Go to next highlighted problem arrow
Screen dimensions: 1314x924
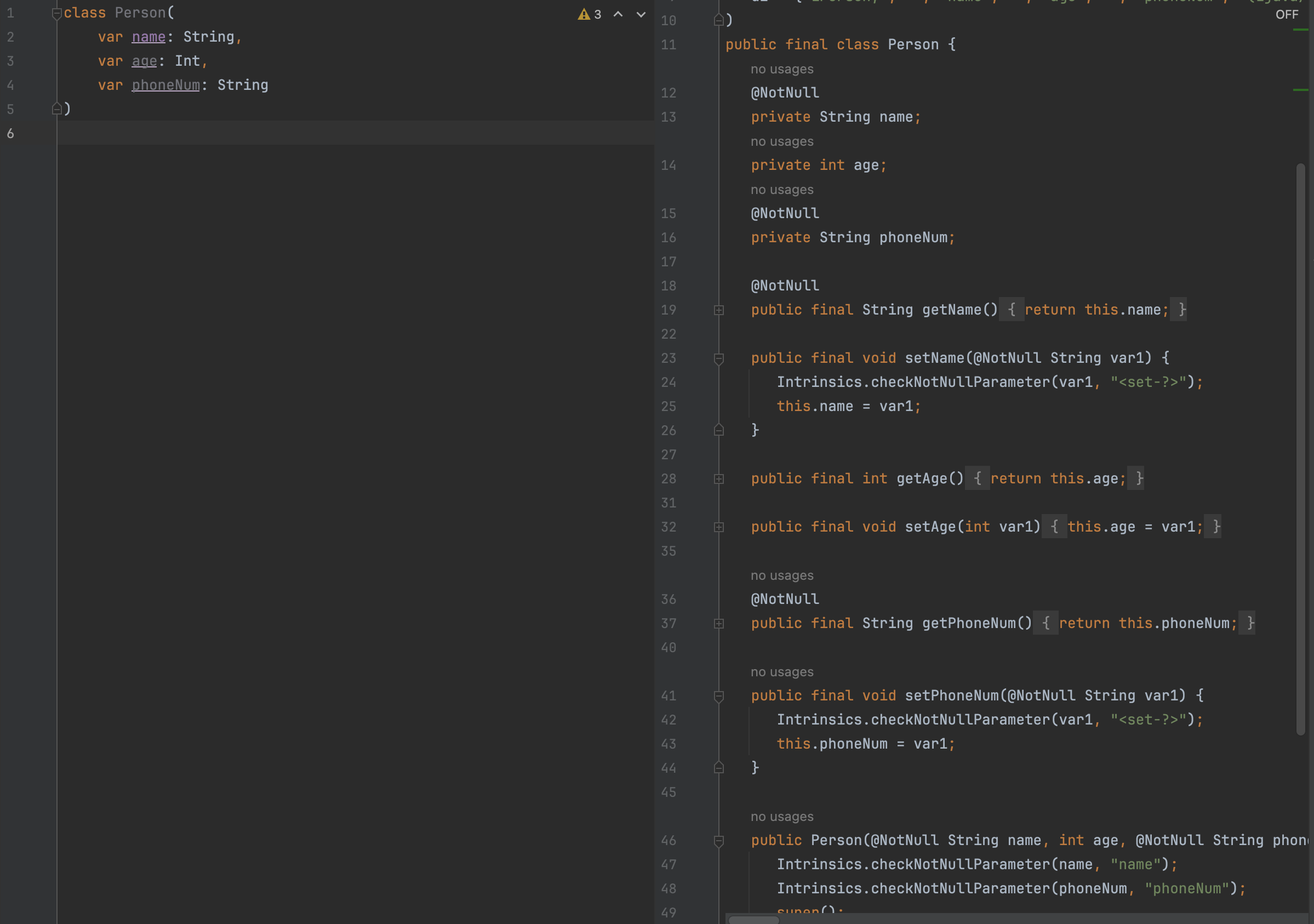tap(641, 14)
